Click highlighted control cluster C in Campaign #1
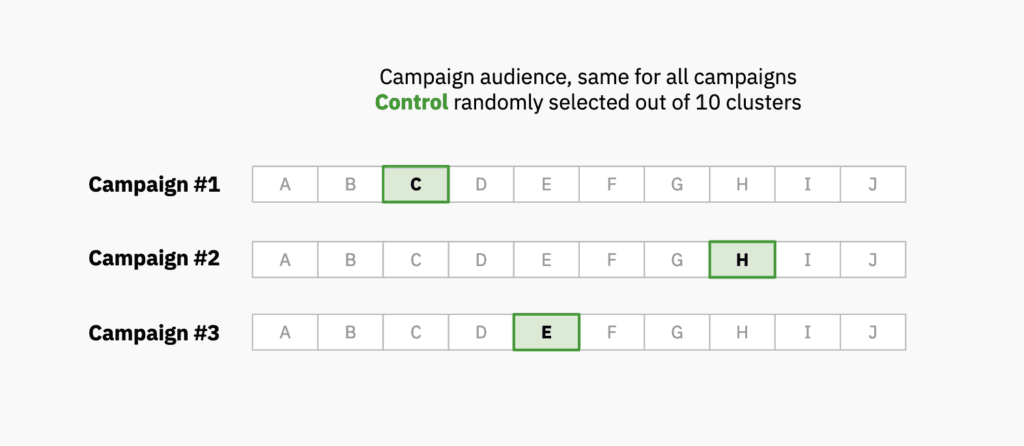Image resolution: width=1024 pixels, height=446 pixels. coord(416,184)
